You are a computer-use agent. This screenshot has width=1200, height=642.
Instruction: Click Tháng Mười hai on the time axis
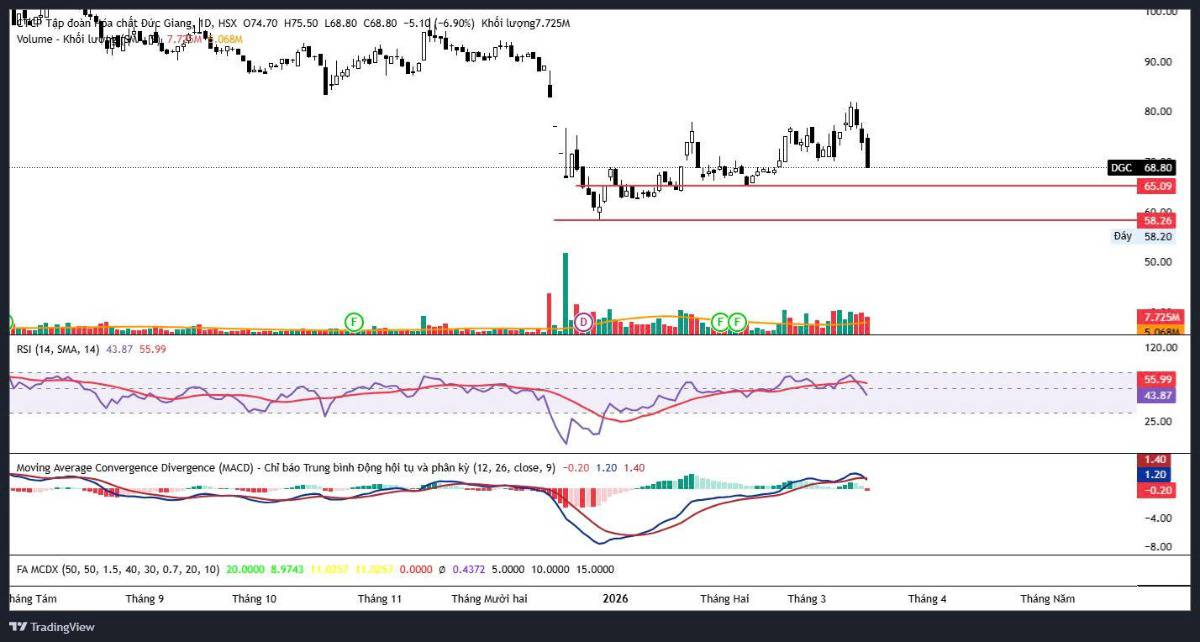489,599
